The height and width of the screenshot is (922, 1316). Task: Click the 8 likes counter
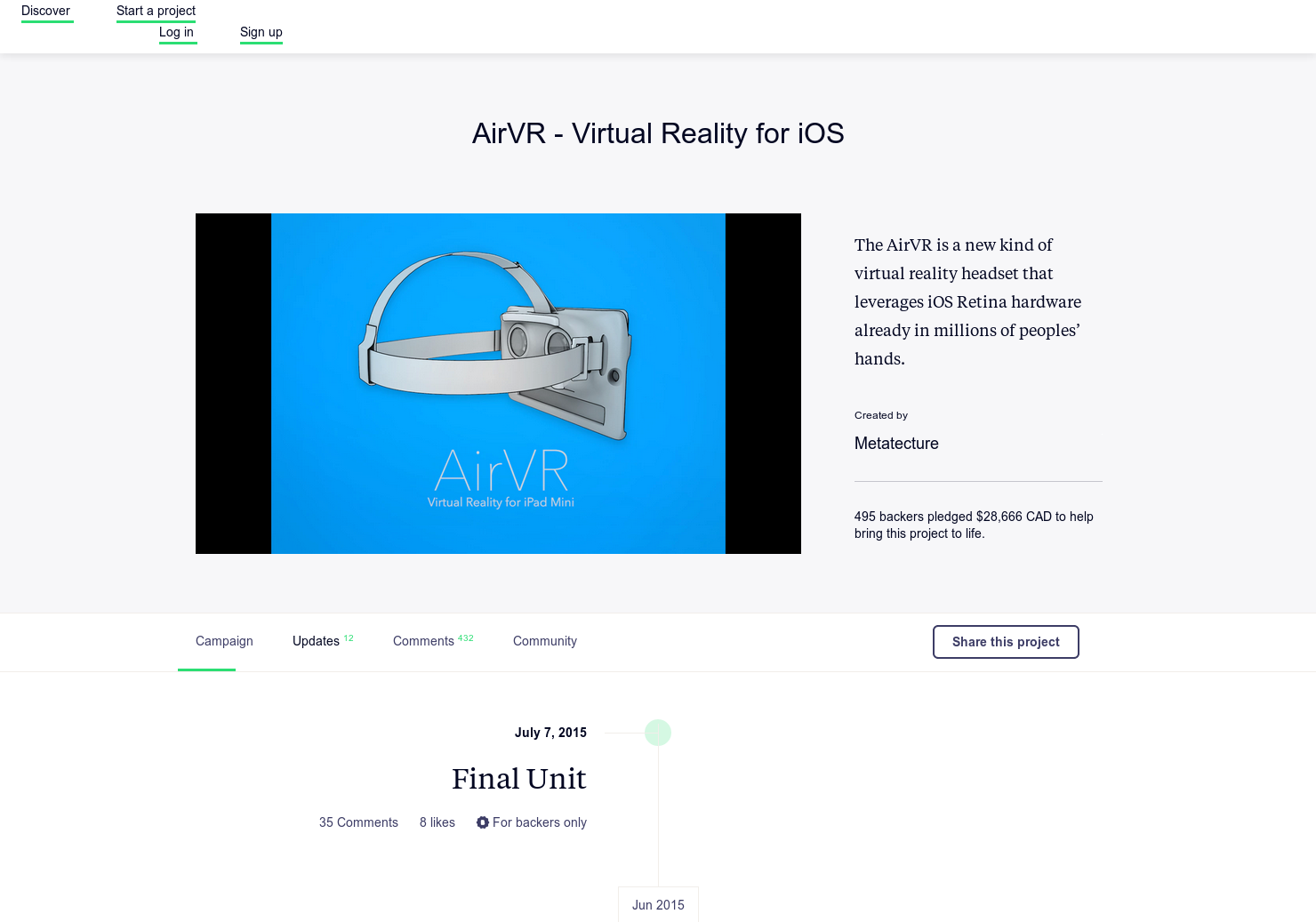(x=437, y=822)
